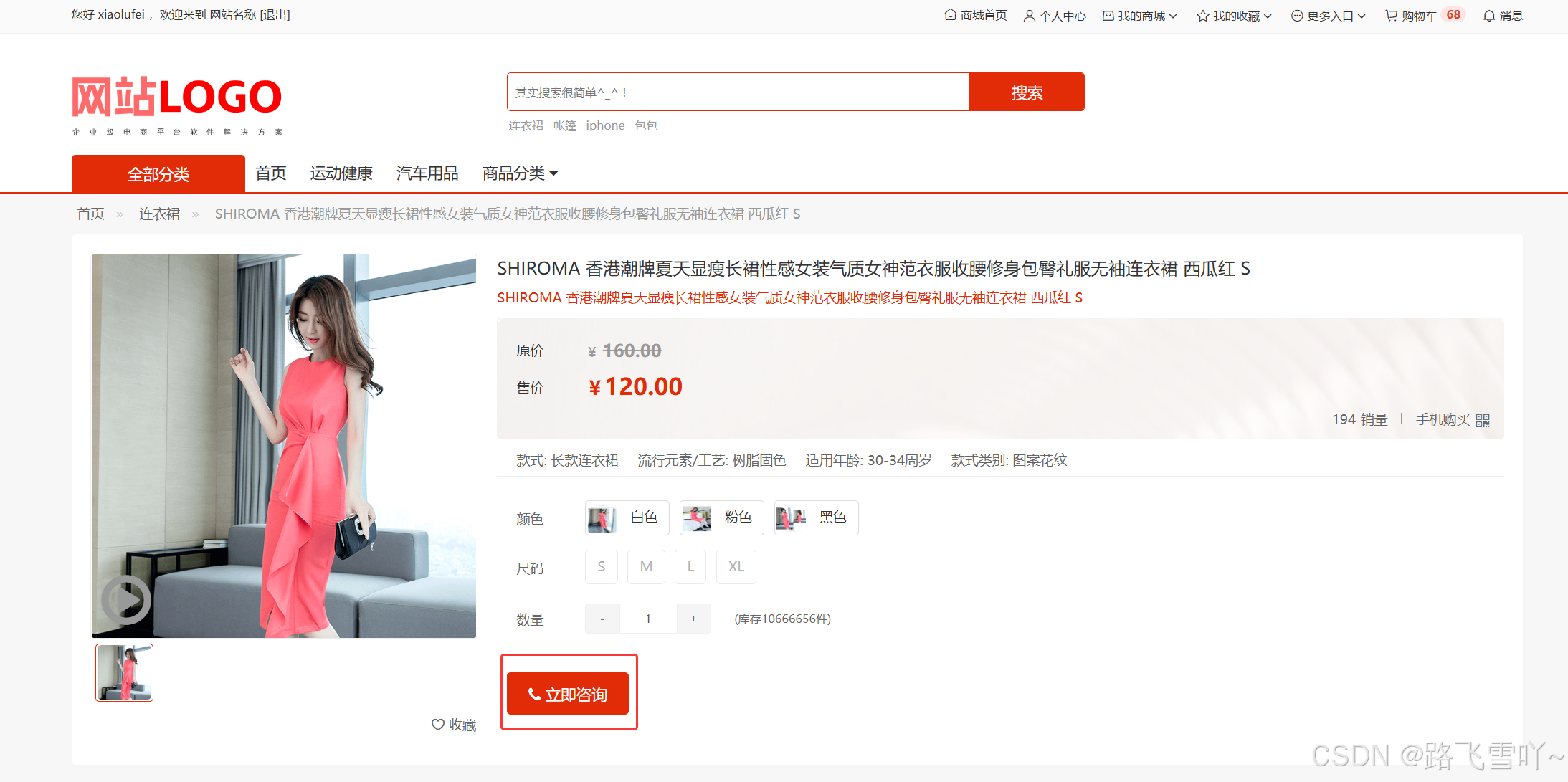Increase quantity with plus button
Screen dimensions: 1568x782
(x=693, y=619)
